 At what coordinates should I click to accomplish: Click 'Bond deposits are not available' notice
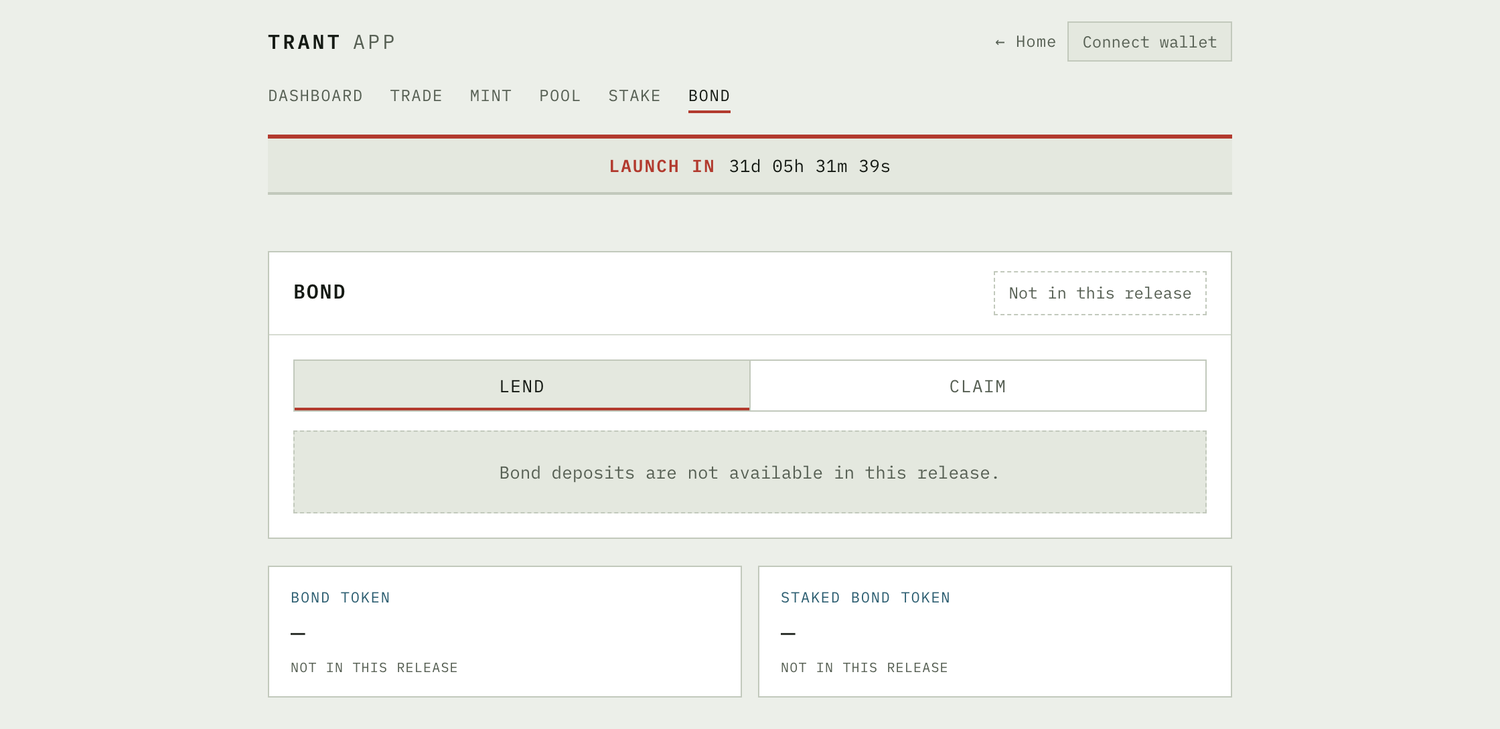pos(750,472)
